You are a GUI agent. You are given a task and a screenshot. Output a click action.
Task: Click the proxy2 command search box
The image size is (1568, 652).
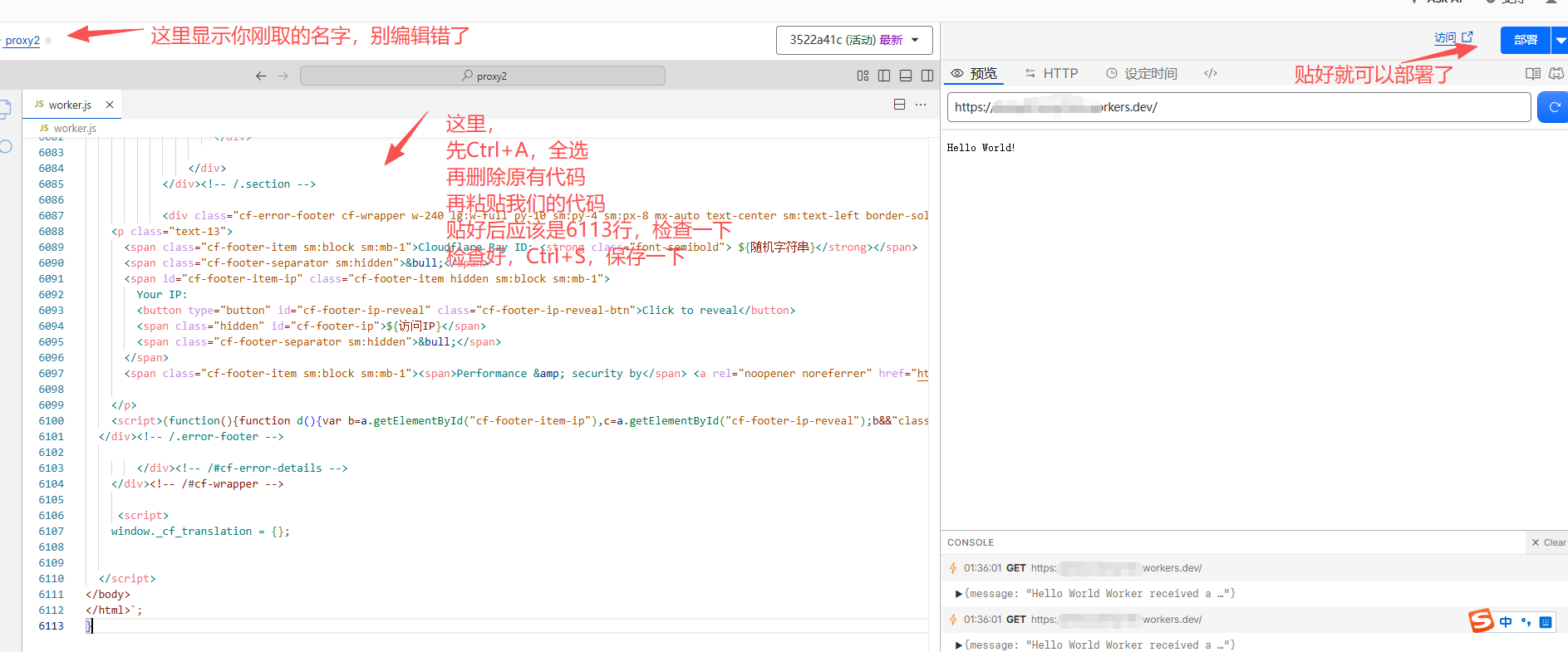coord(483,76)
